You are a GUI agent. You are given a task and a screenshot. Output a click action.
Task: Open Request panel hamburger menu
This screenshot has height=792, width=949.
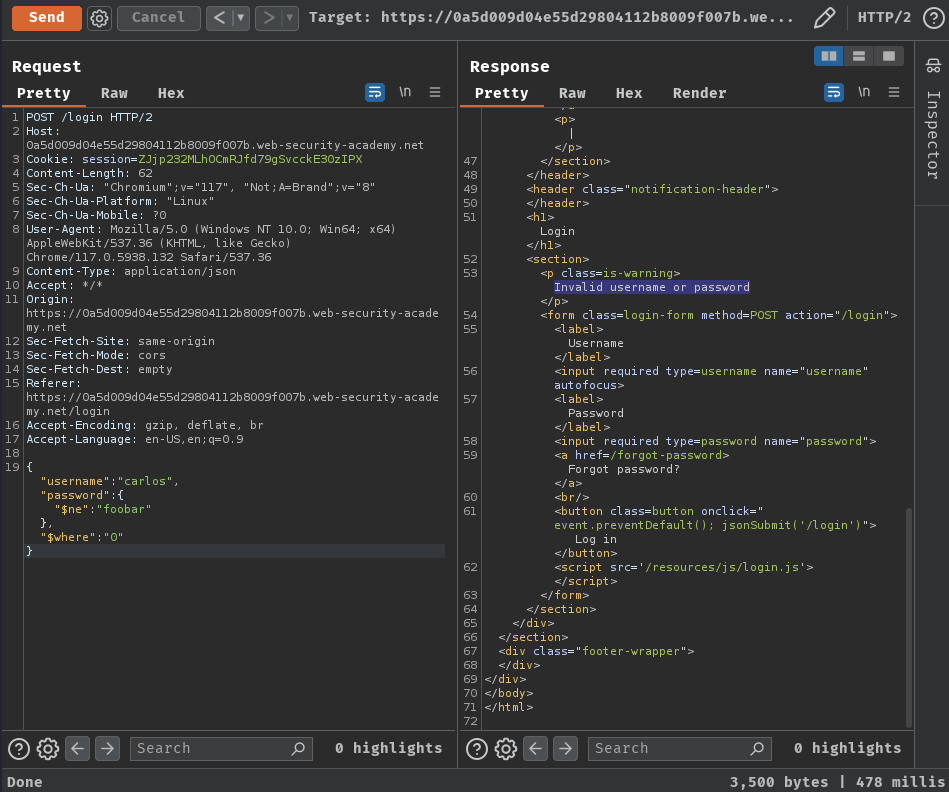[x=435, y=92]
